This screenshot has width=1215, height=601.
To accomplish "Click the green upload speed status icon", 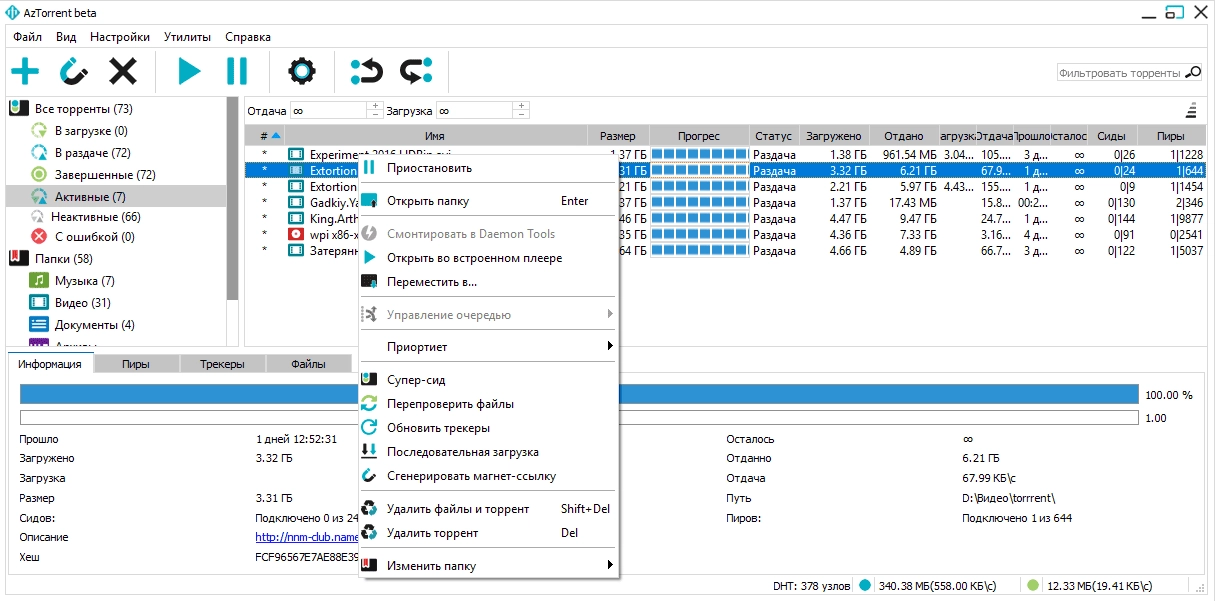I will point(1033,585).
